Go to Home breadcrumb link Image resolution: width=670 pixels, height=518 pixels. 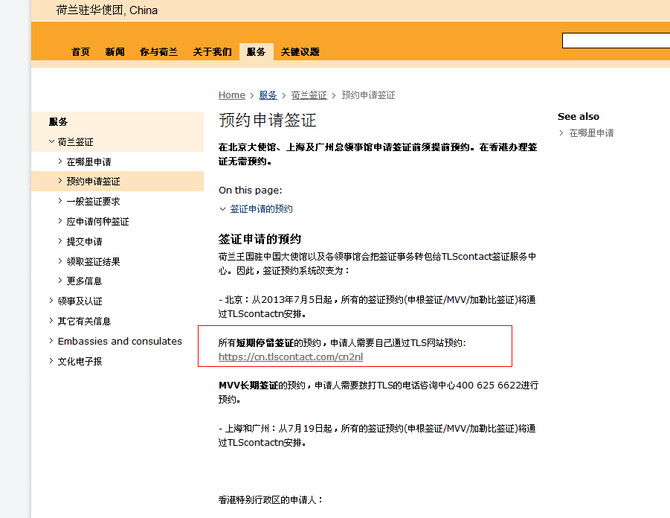coord(232,95)
